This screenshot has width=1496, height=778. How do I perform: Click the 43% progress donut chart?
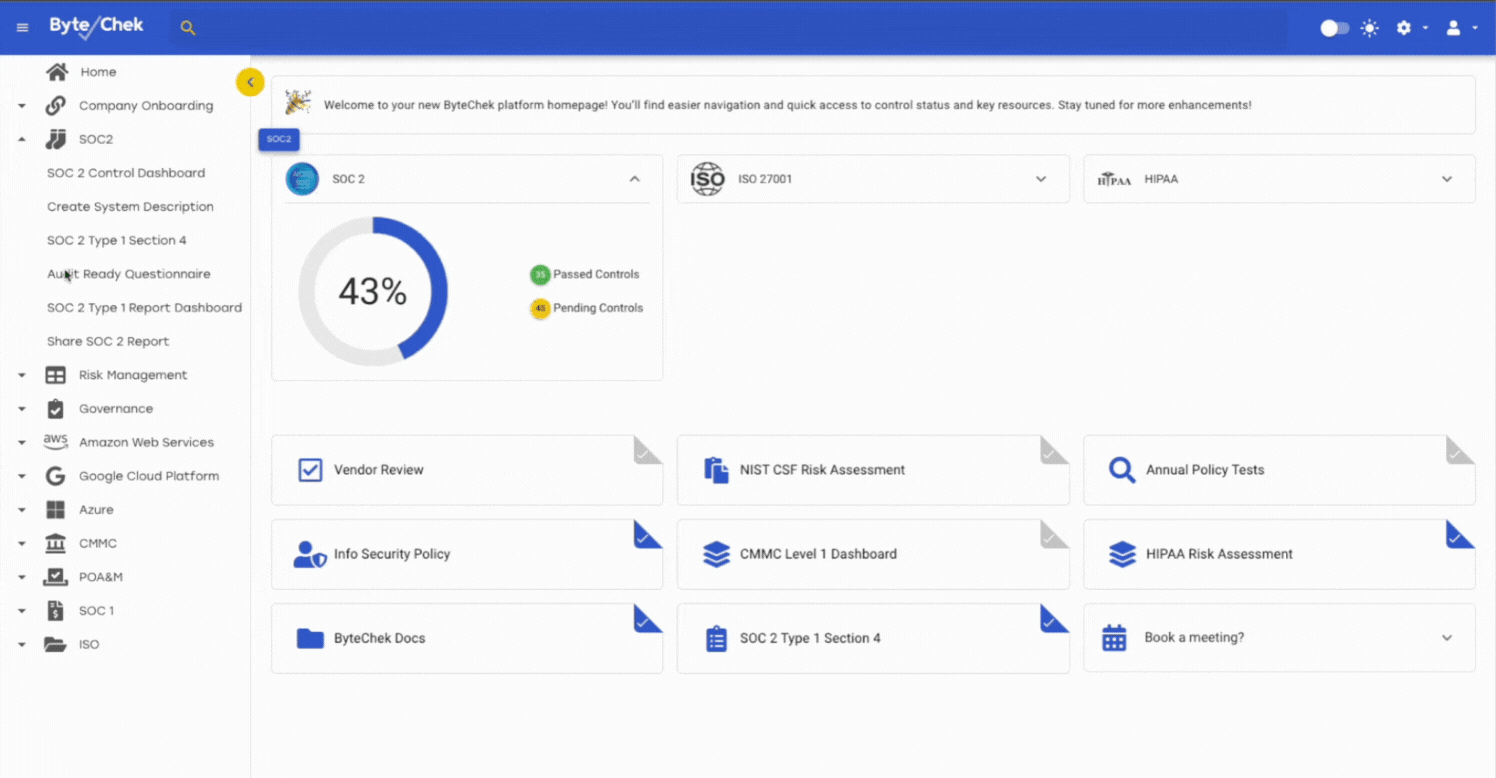pos(373,291)
